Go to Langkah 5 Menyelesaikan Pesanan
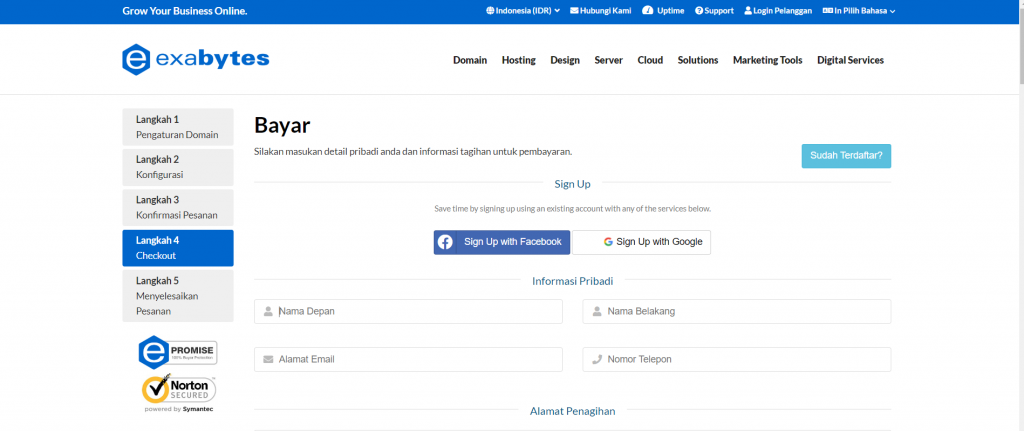This screenshot has height=431, width=1024. pos(178,296)
